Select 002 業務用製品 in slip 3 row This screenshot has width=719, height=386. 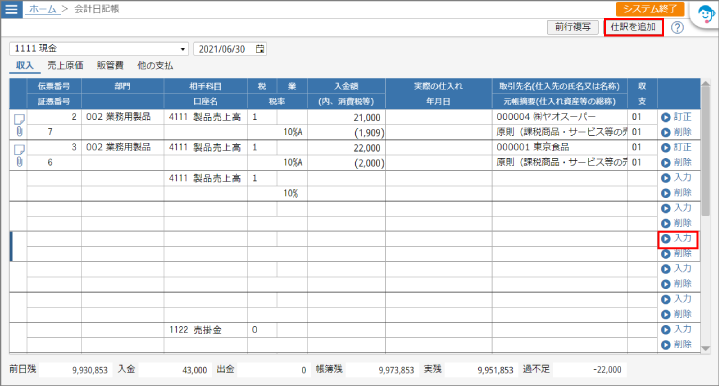click(x=122, y=147)
